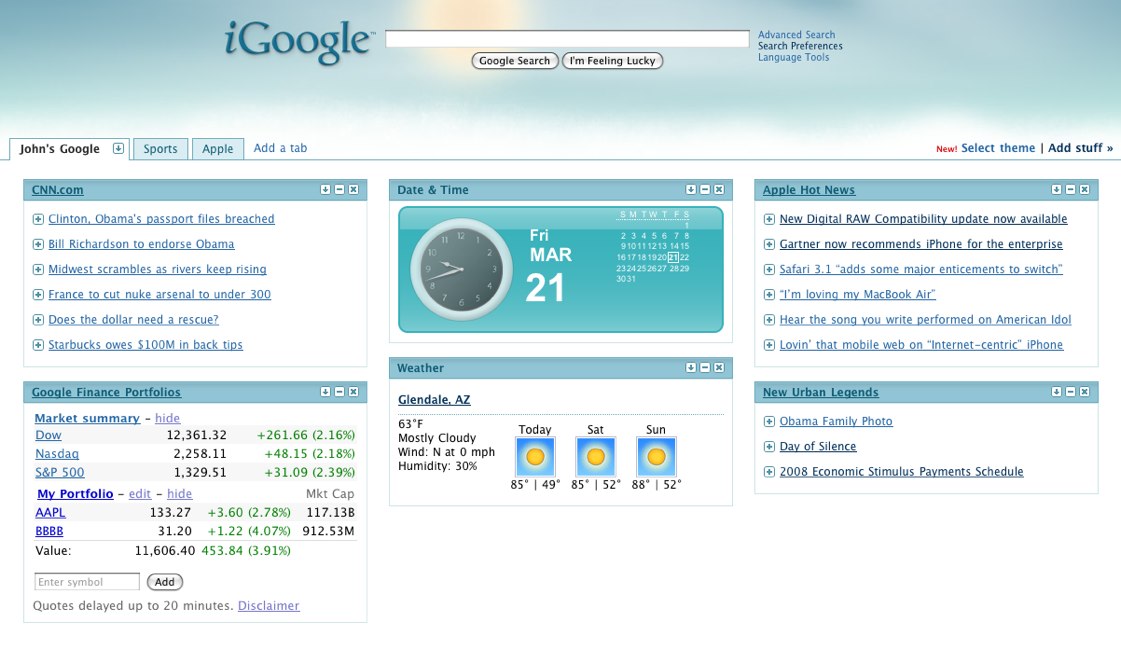
Task: Click Today's sunny weather icon
Action: pyautogui.click(x=535, y=456)
